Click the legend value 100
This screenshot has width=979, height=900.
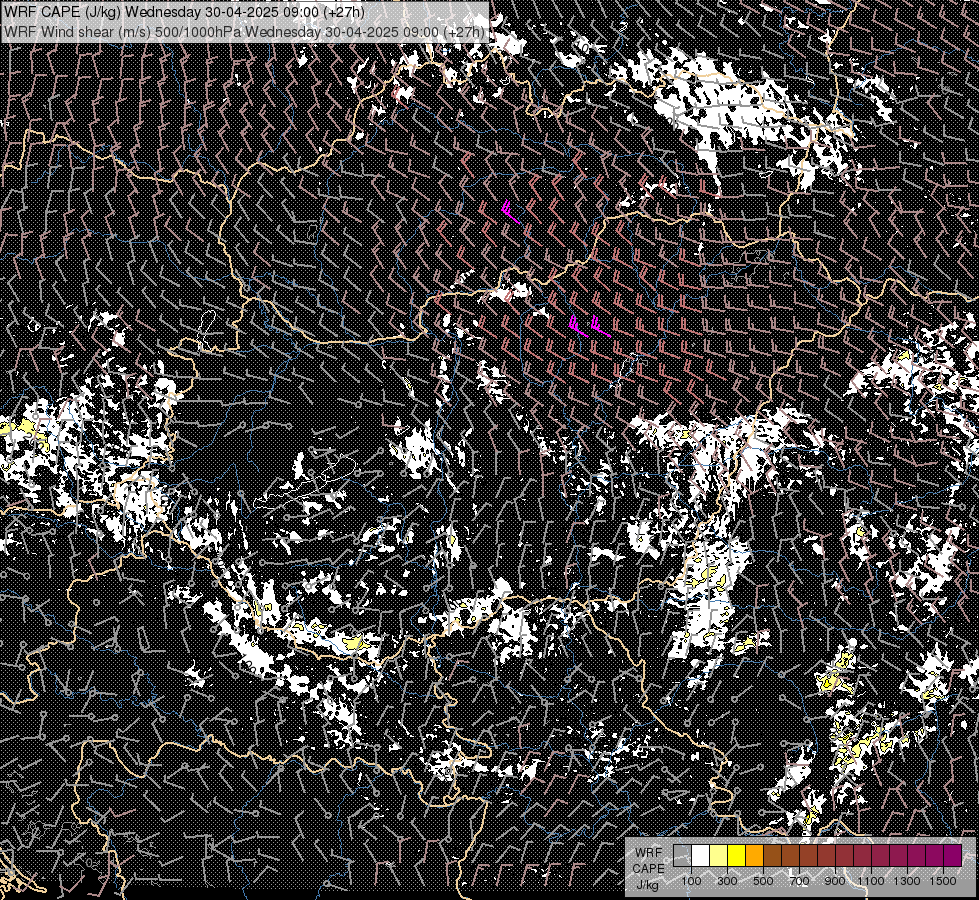(x=691, y=881)
